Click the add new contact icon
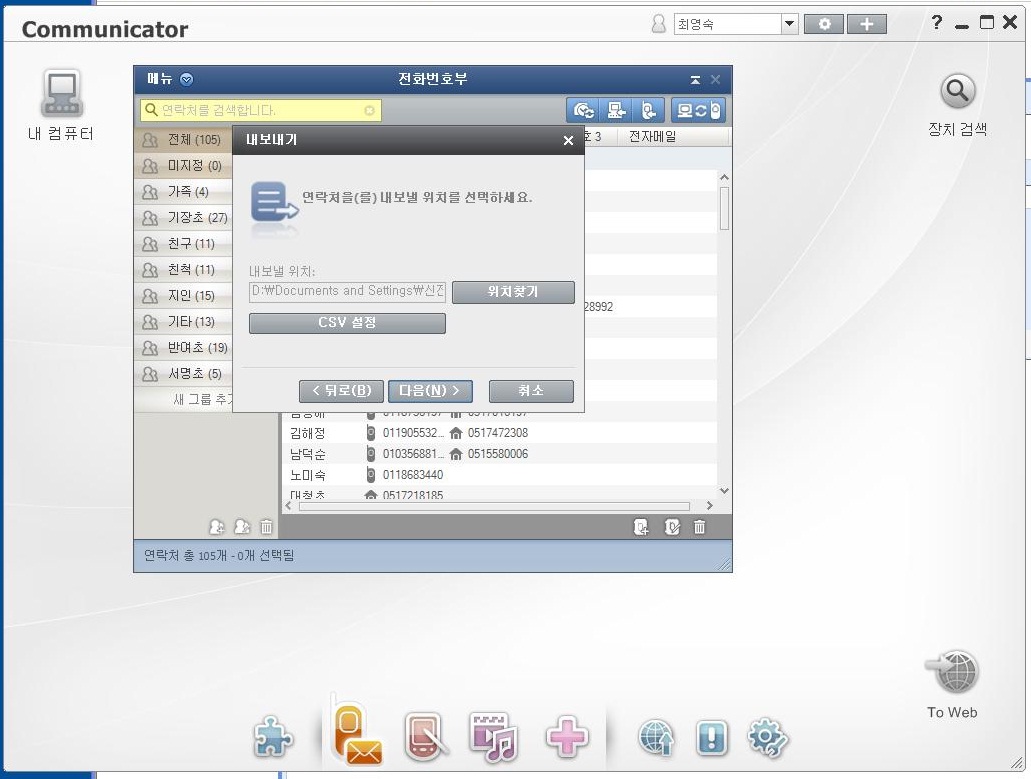The width and height of the screenshot is (1031, 779). coord(641,527)
